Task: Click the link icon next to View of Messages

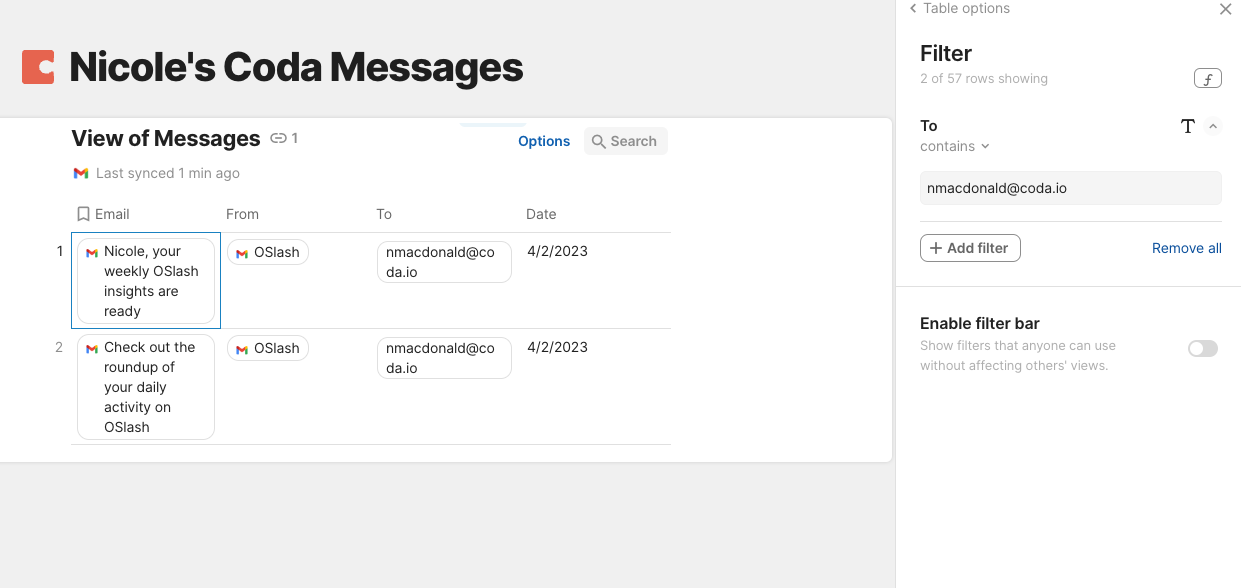Action: point(279,139)
